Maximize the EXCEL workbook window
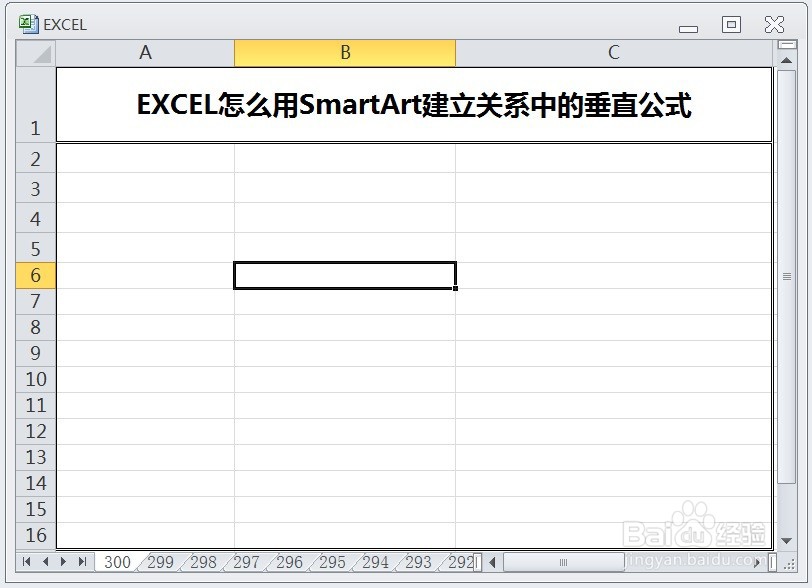The image size is (812, 588). [731, 24]
